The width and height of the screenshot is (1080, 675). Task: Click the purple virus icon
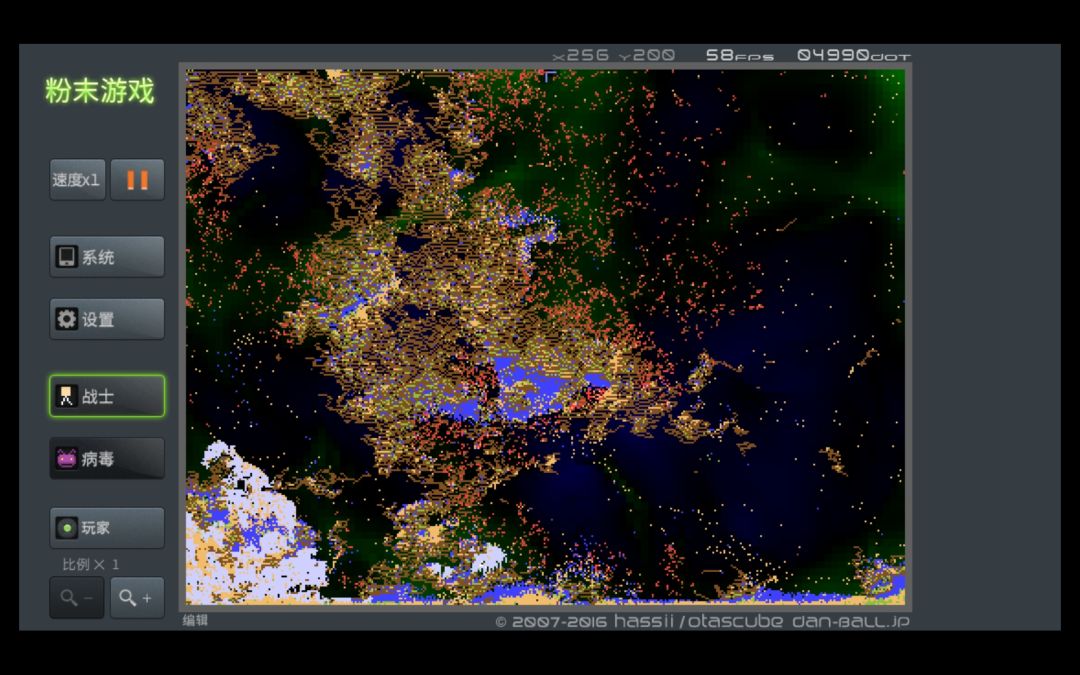click(x=67, y=458)
